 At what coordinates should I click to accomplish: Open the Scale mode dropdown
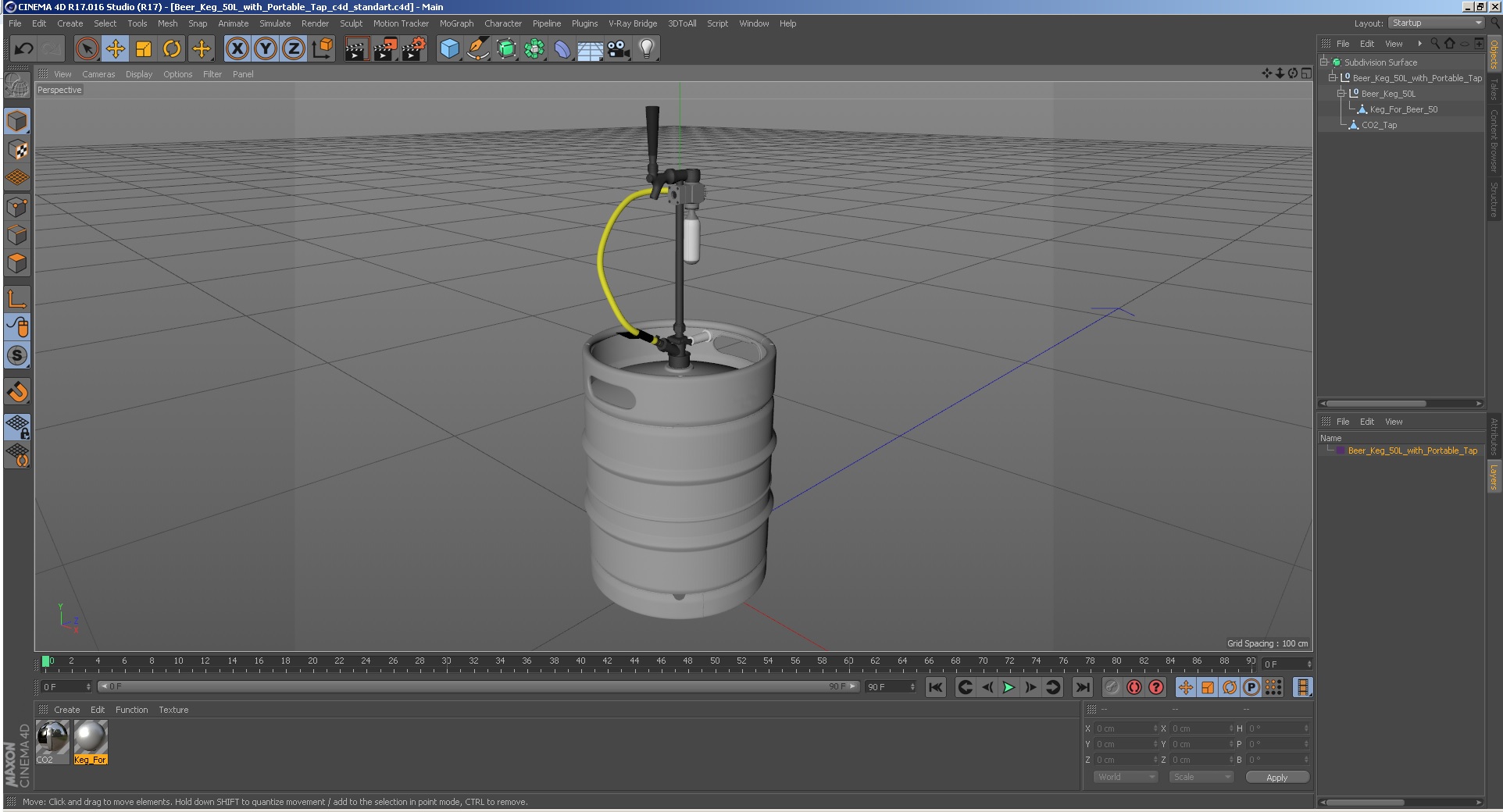[1201, 777]
